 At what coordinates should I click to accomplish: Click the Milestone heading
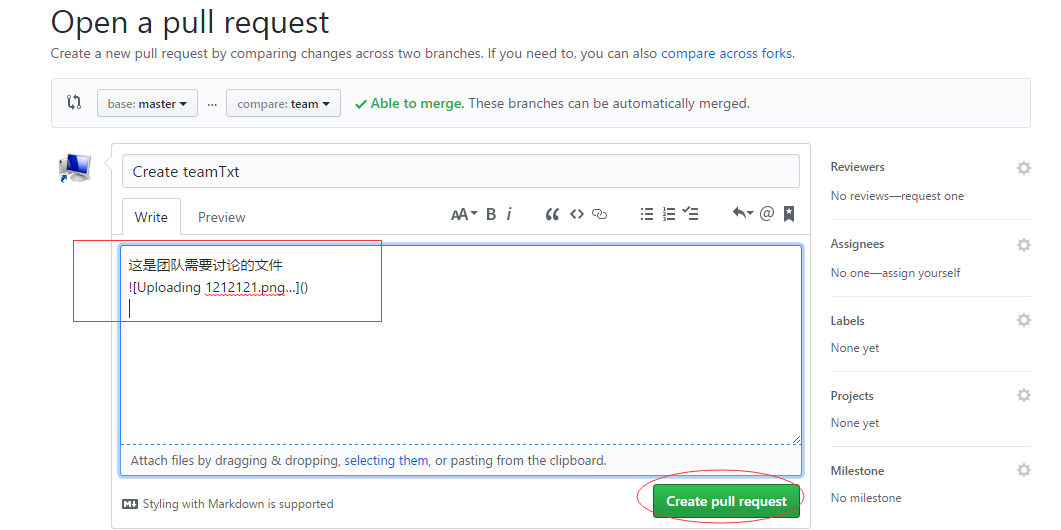[x=857, y=470]
